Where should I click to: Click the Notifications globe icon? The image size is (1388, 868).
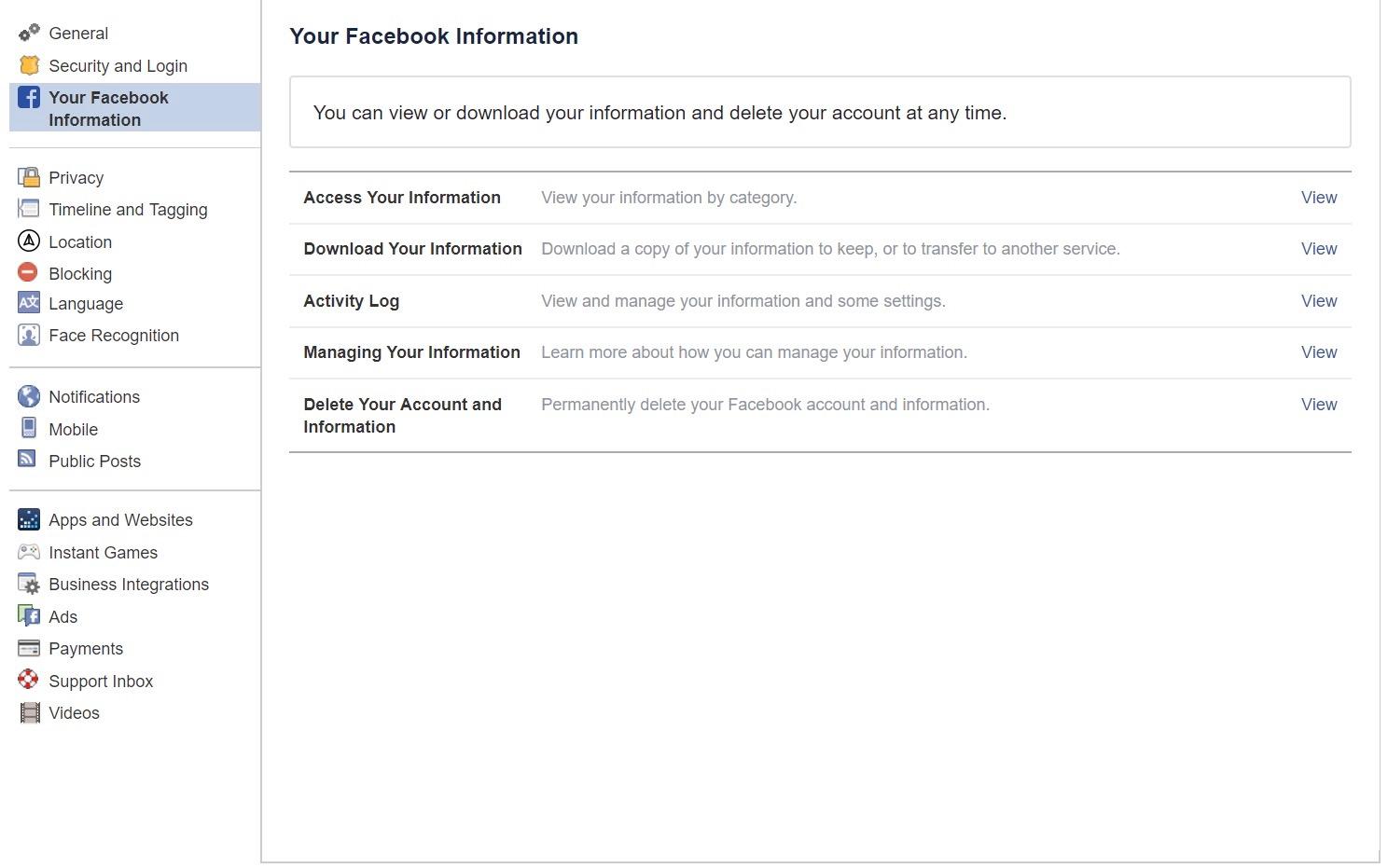(29, 396)
